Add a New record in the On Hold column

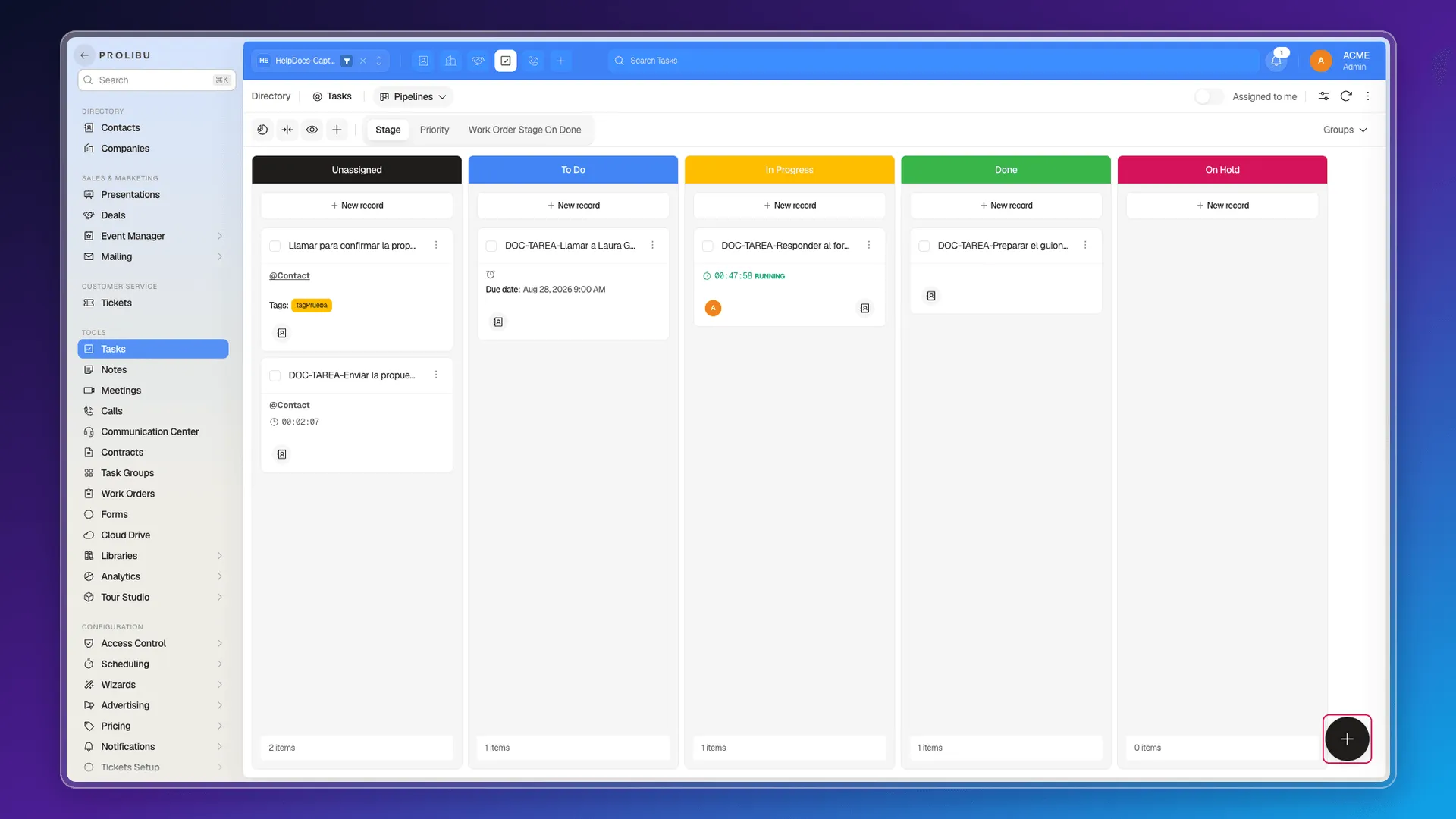pyautogui.click(x=1222, y=206)
